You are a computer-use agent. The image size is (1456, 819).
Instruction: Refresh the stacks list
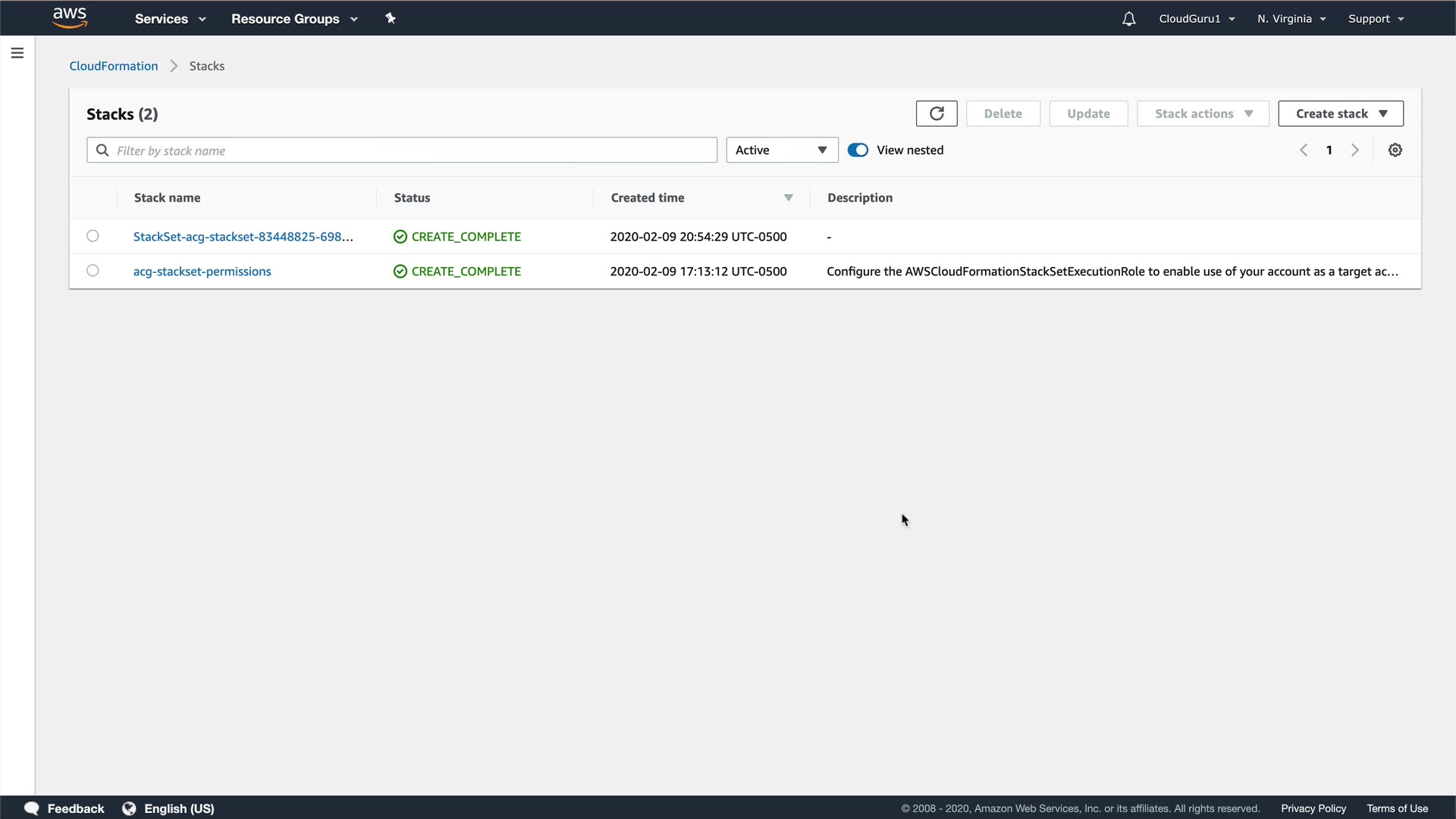click(937, 114)
